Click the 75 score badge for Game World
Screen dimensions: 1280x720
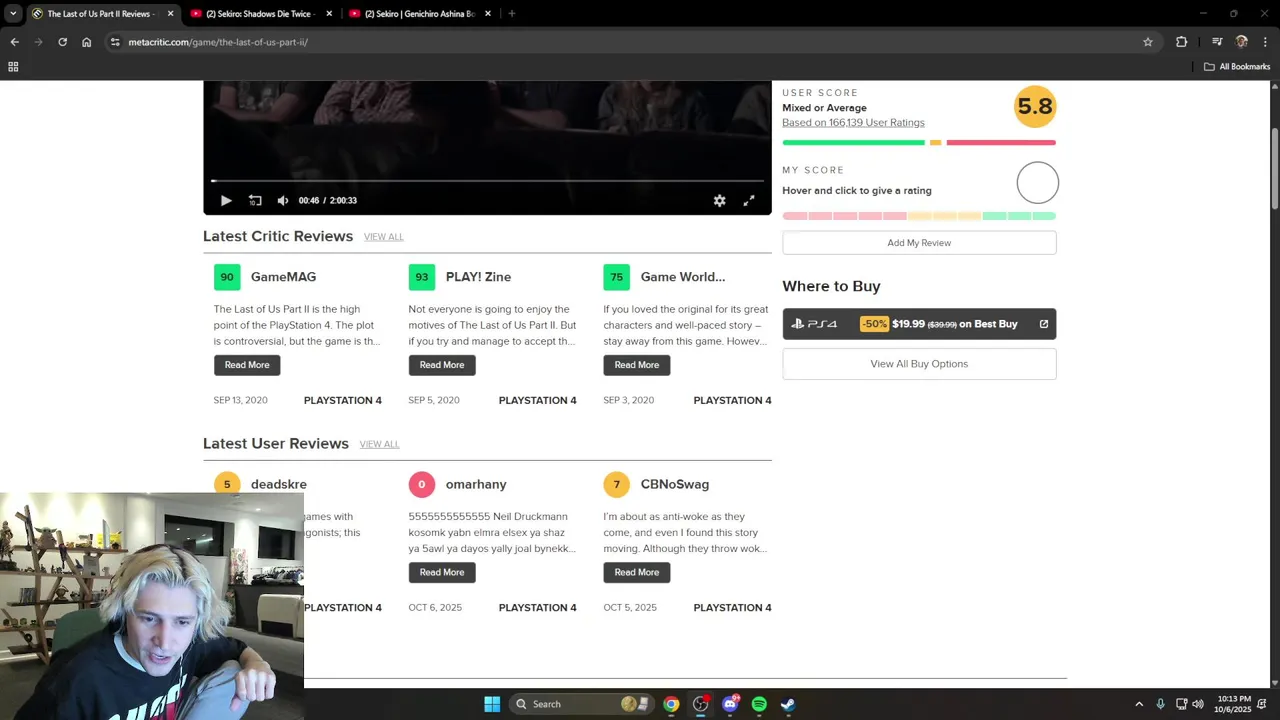(x=616, y=277)
